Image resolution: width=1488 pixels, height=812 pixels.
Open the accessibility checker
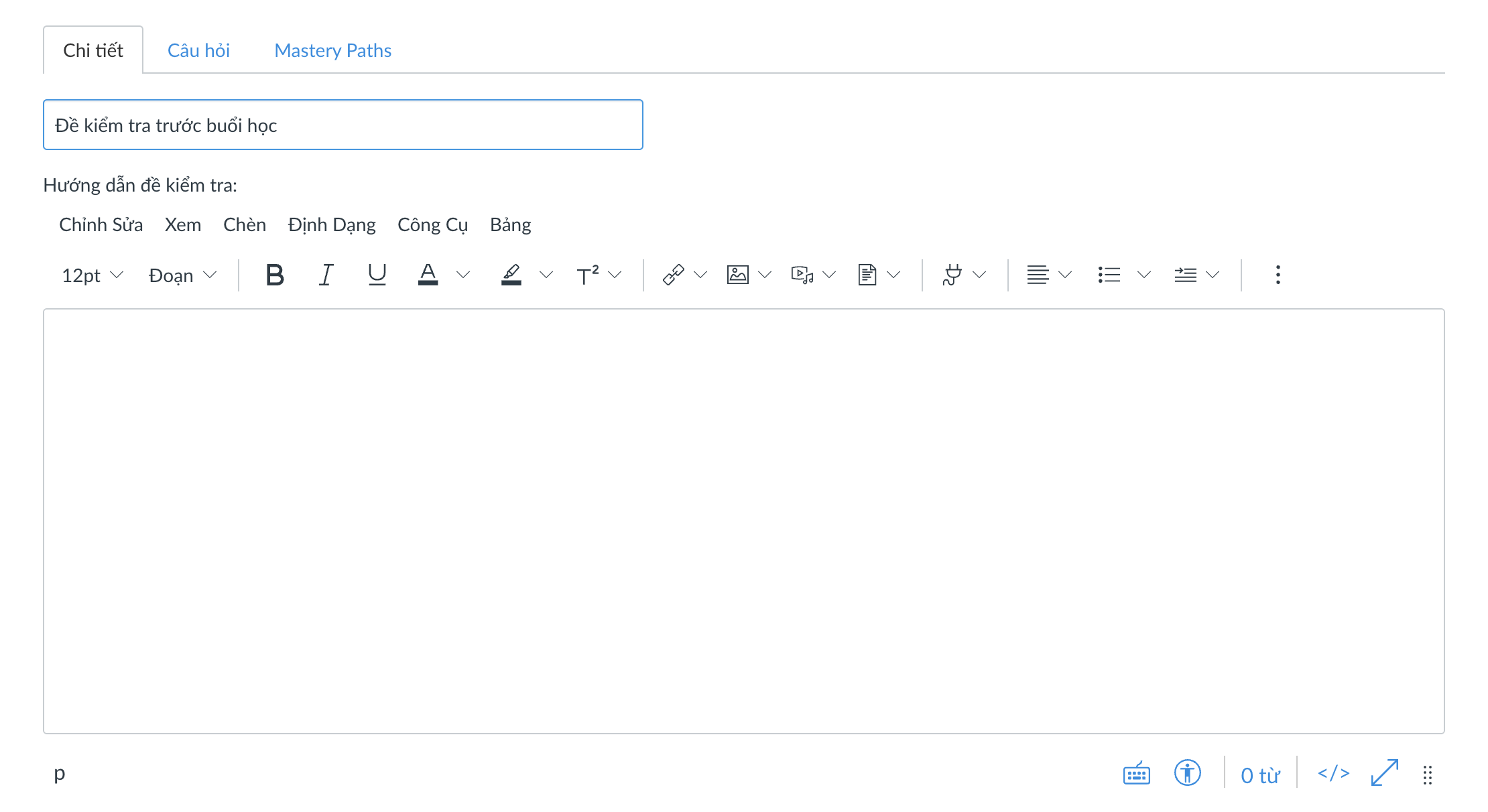tap(1187, 774)
